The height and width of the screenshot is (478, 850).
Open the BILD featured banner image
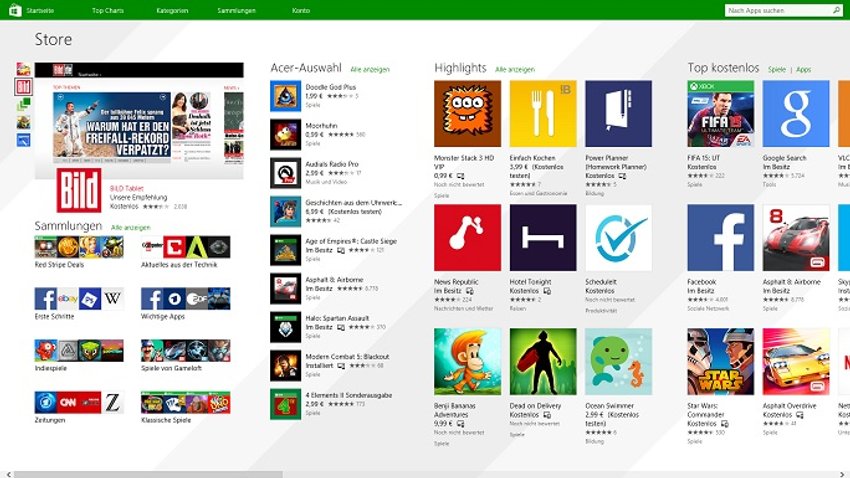pyautogui.click(x=139, y=120)
